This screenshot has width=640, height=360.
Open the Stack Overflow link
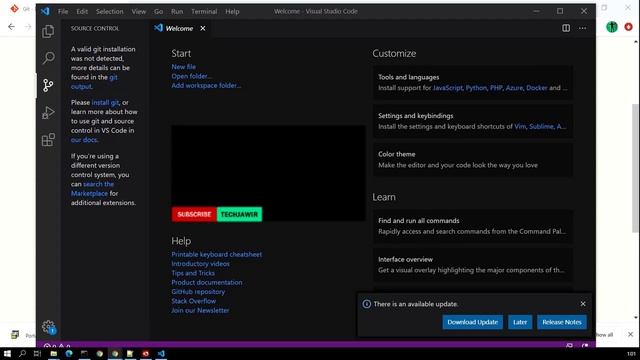(x=193, y=301)
